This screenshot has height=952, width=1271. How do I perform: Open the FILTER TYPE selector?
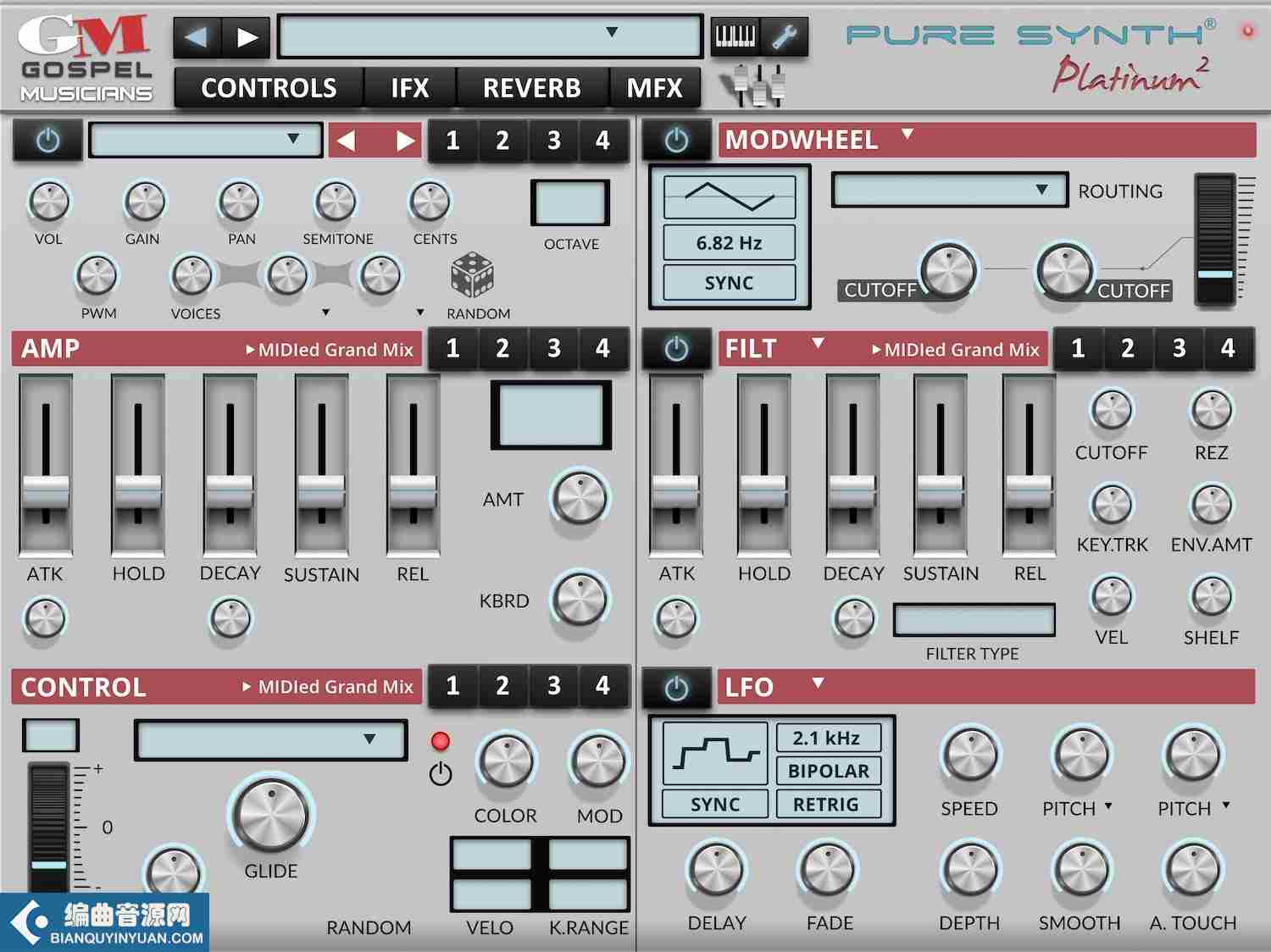pos(974,620)
